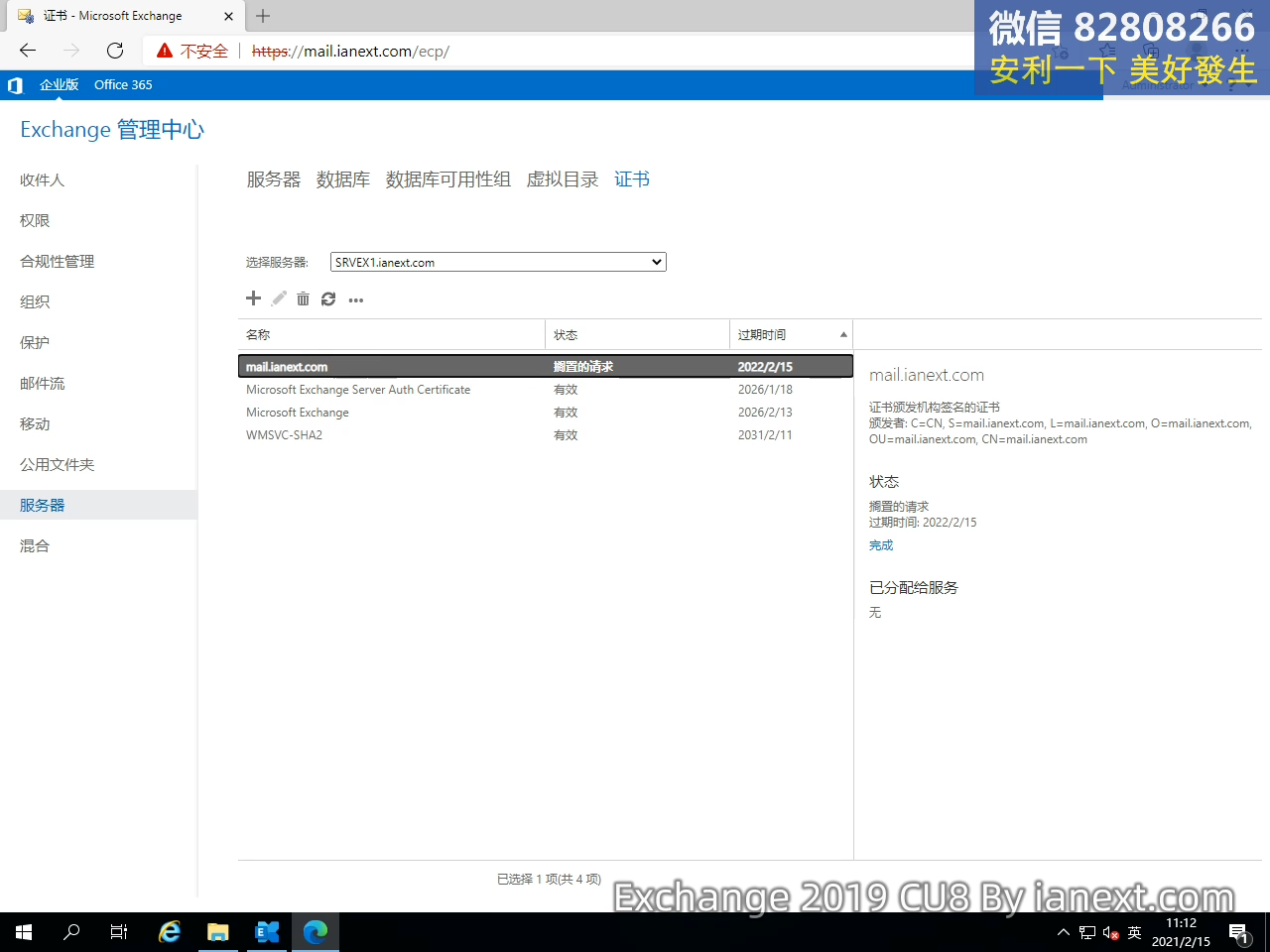The image size is (1270, 952).
Task: Select Microsoft Exchange Server Auth Certificate row
Action: (x=546, y=390)
